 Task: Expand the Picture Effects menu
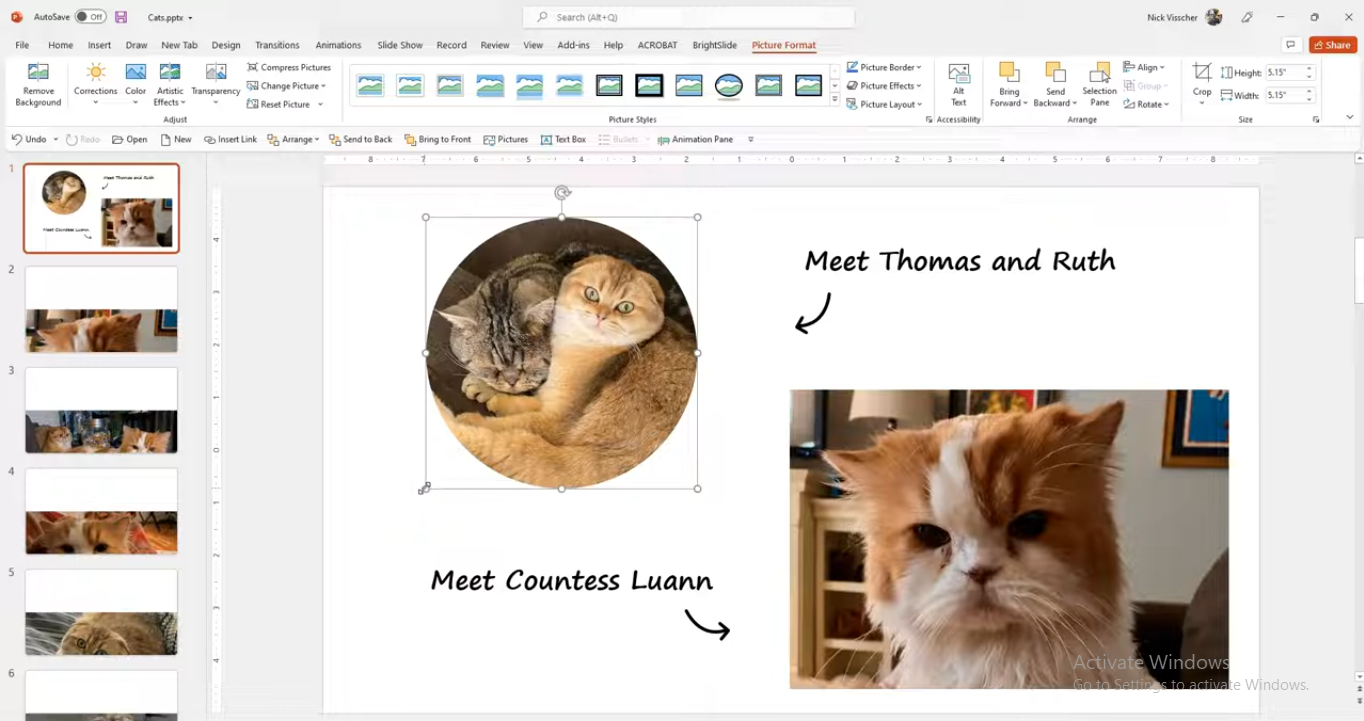[x=884, y=85]
